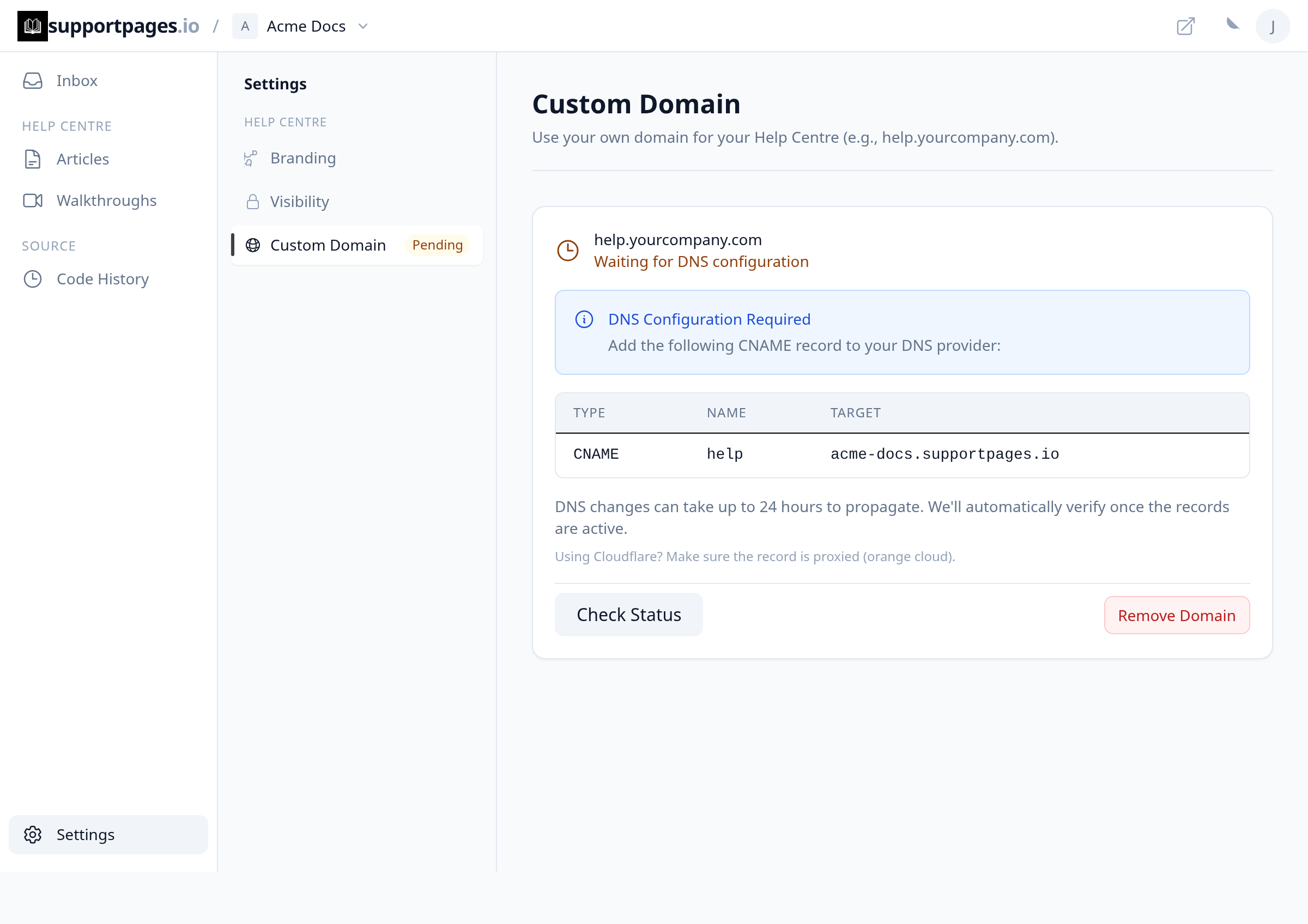
Task: Open Walkthroughs in the sidebar
Action: [x=108, y=201]
